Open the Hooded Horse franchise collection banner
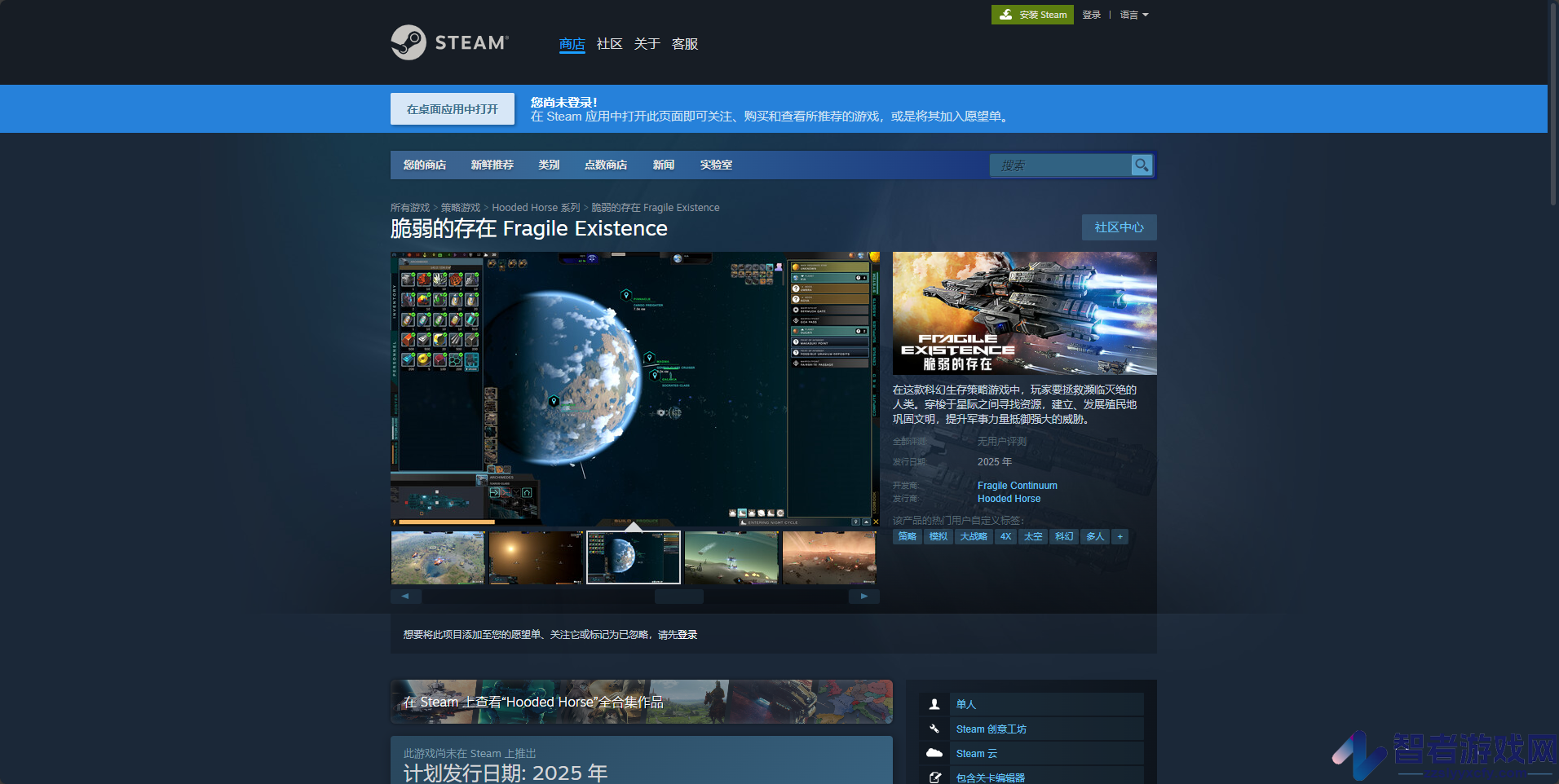Viewport: 1559px width, 784px height. point(642,702)
